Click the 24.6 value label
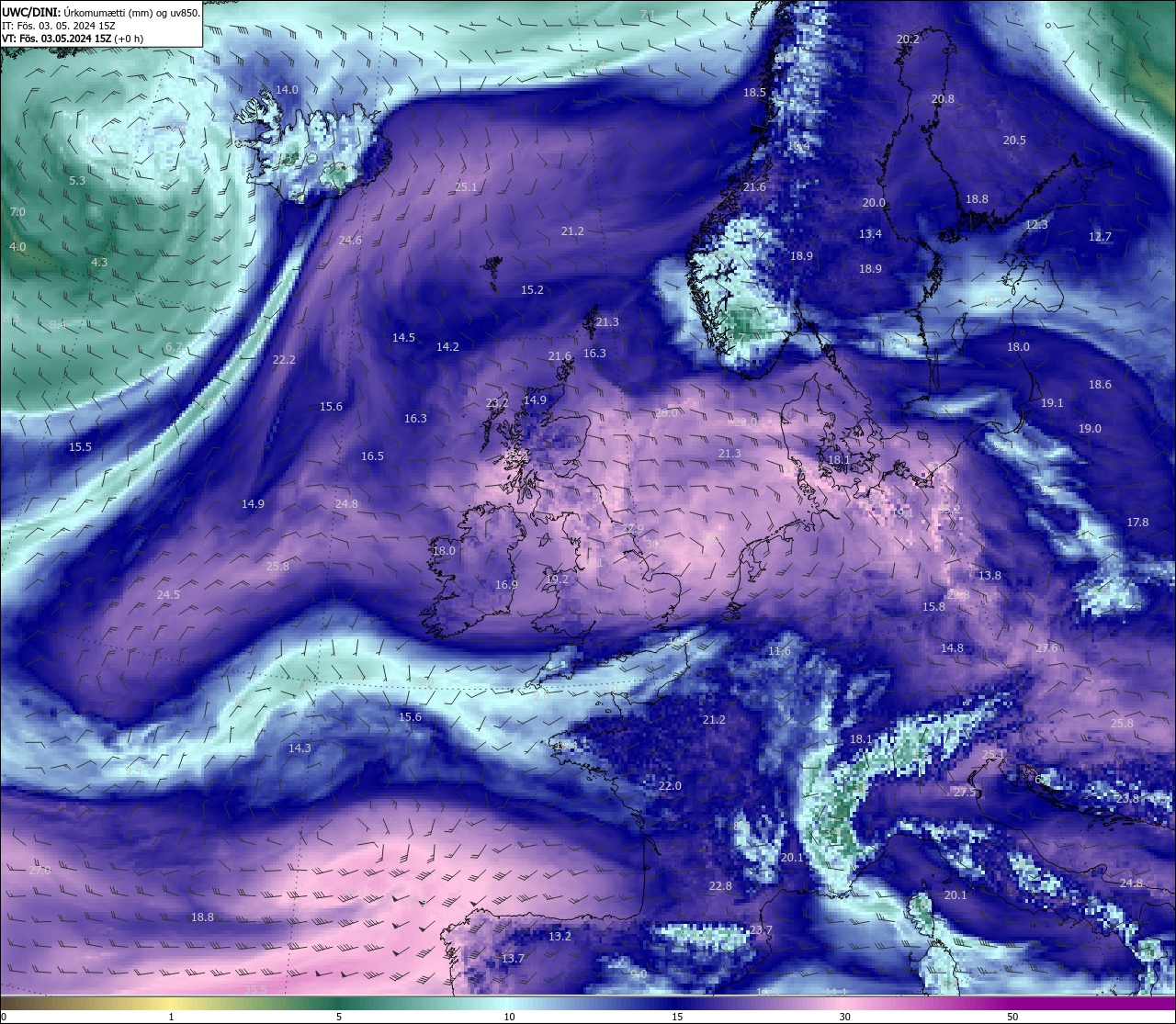Viewport: 1176px width, 1024px height. click(x=350, y=241)
